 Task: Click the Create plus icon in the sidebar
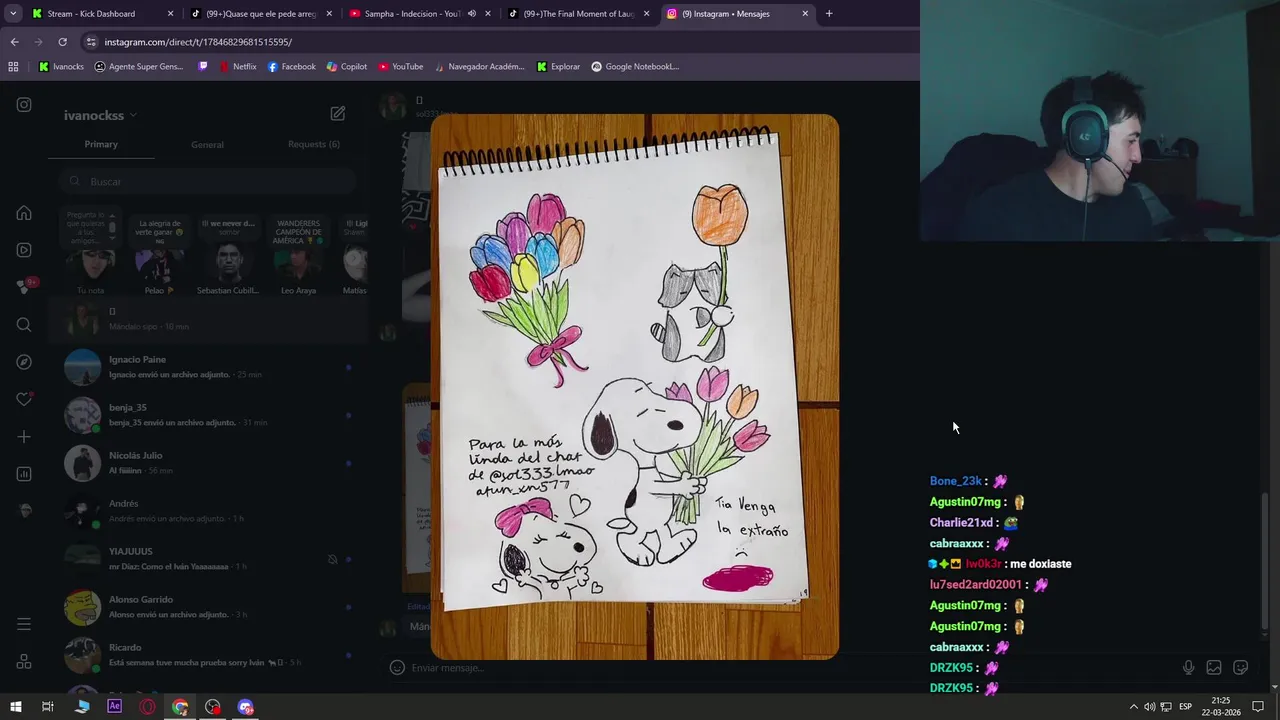[x=24, y=437]
